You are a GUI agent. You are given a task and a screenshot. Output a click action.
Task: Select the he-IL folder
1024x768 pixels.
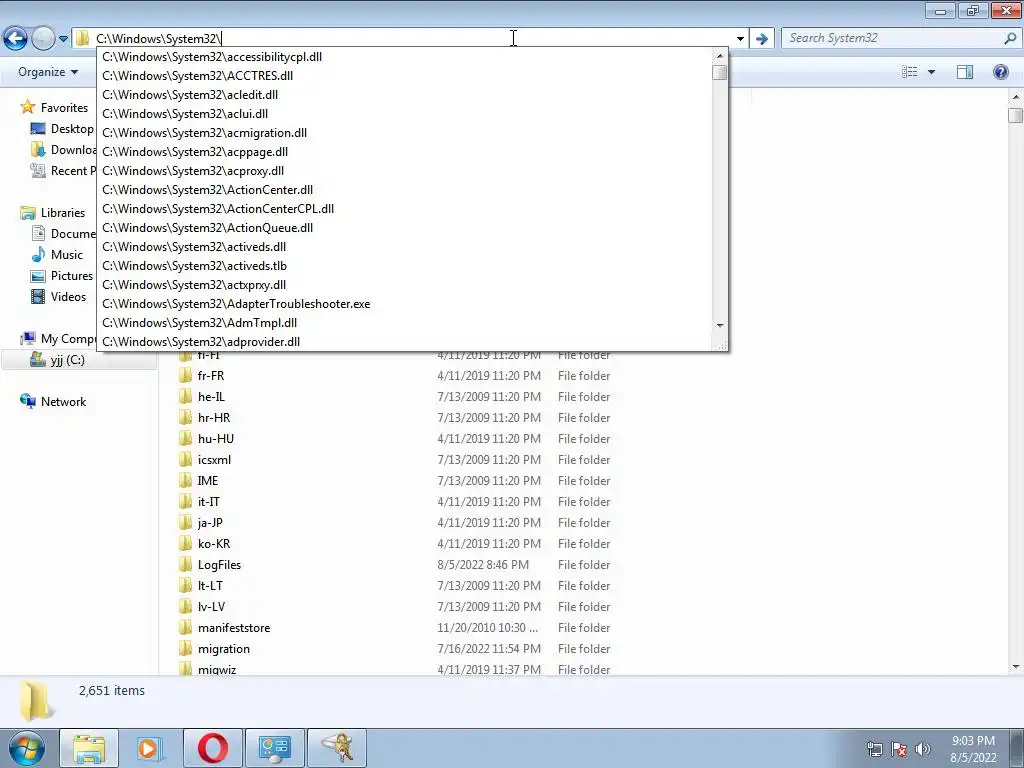tap(210, 396)
